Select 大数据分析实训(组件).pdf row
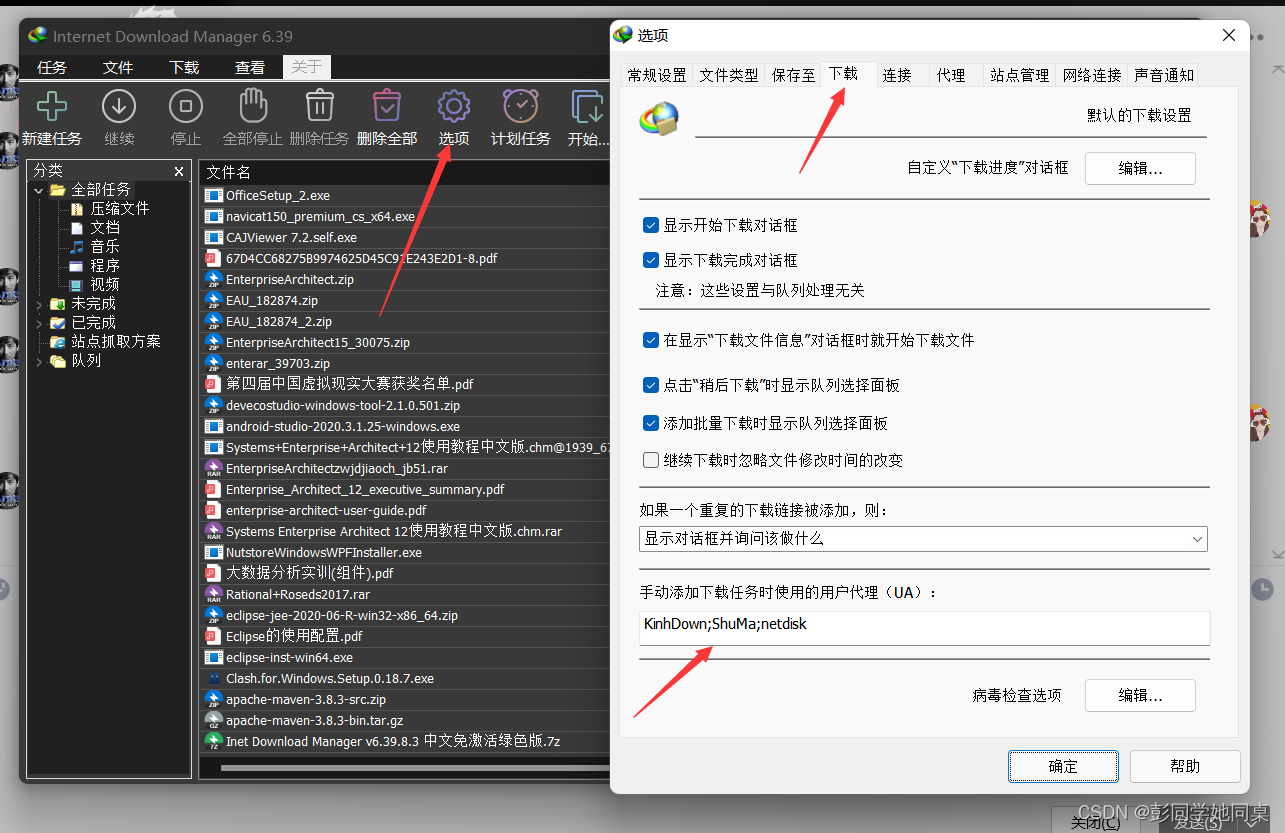This screenshot has height=833, width=1285. click(x=310, y=573)
